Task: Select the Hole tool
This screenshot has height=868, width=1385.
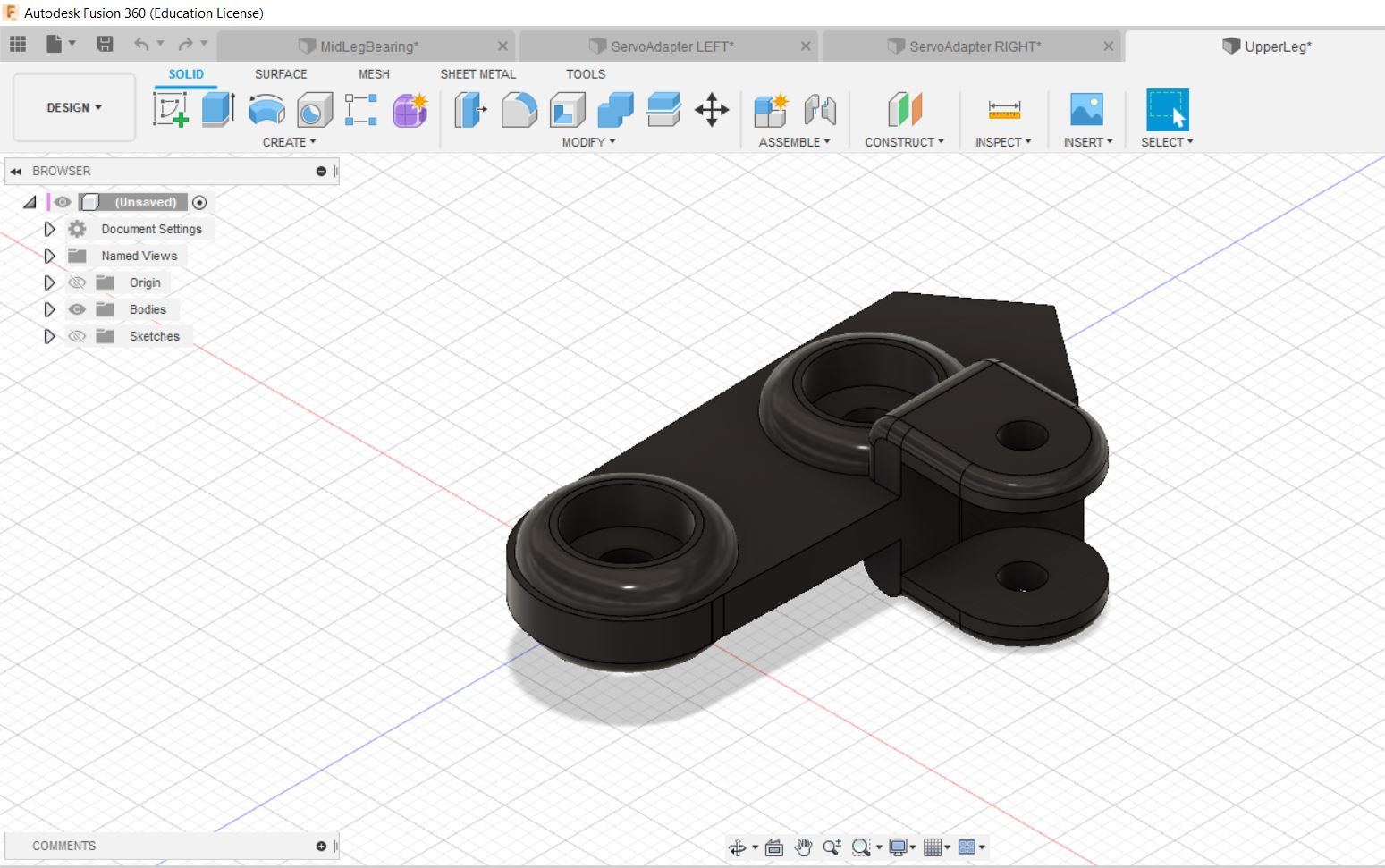Action: coord(315,110)
